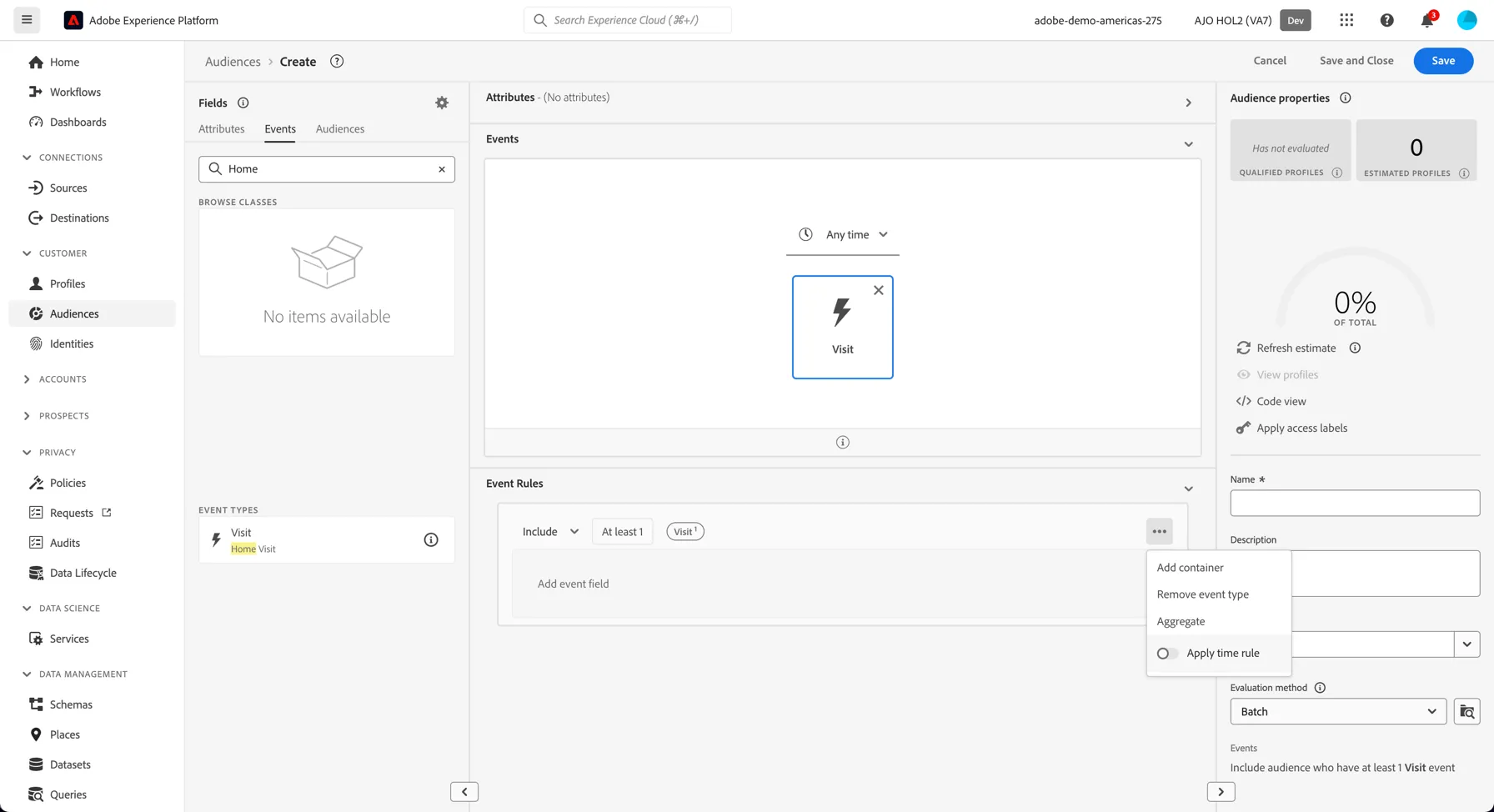1494x812 pixels.
Task: Open the help question mark icon
Action: [1386, 20]
